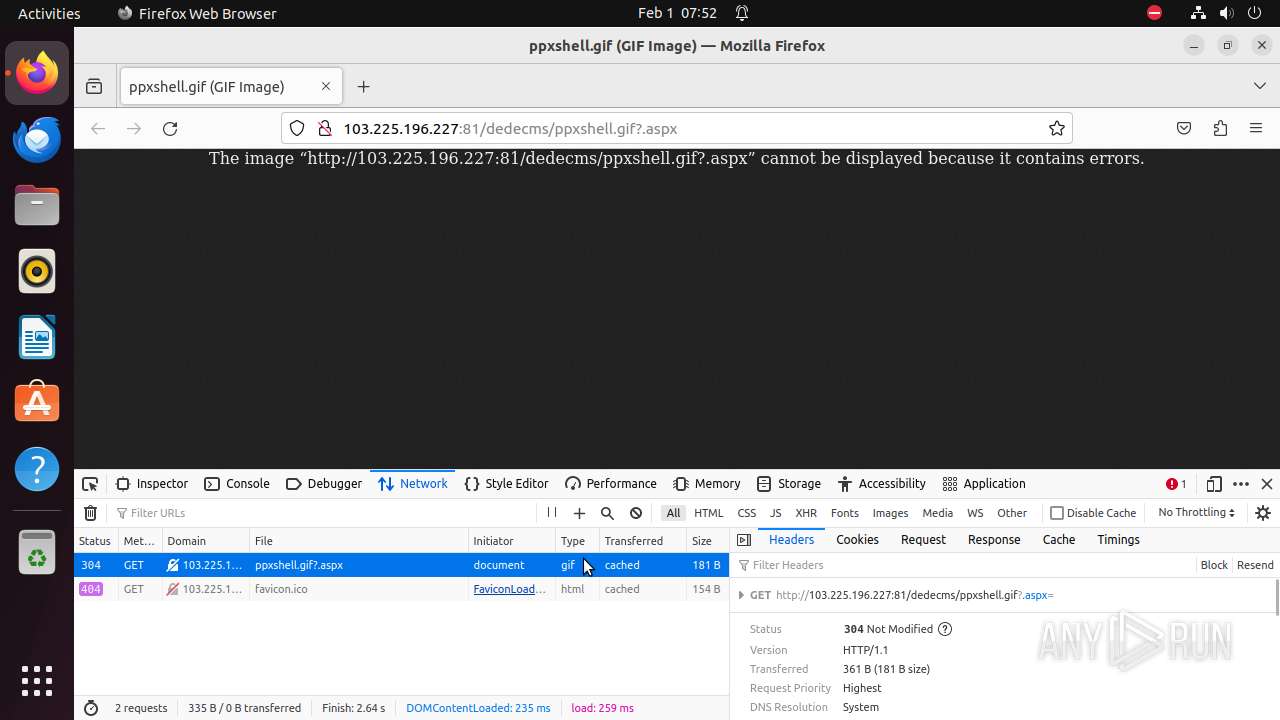Filter requests by WS

975,513
